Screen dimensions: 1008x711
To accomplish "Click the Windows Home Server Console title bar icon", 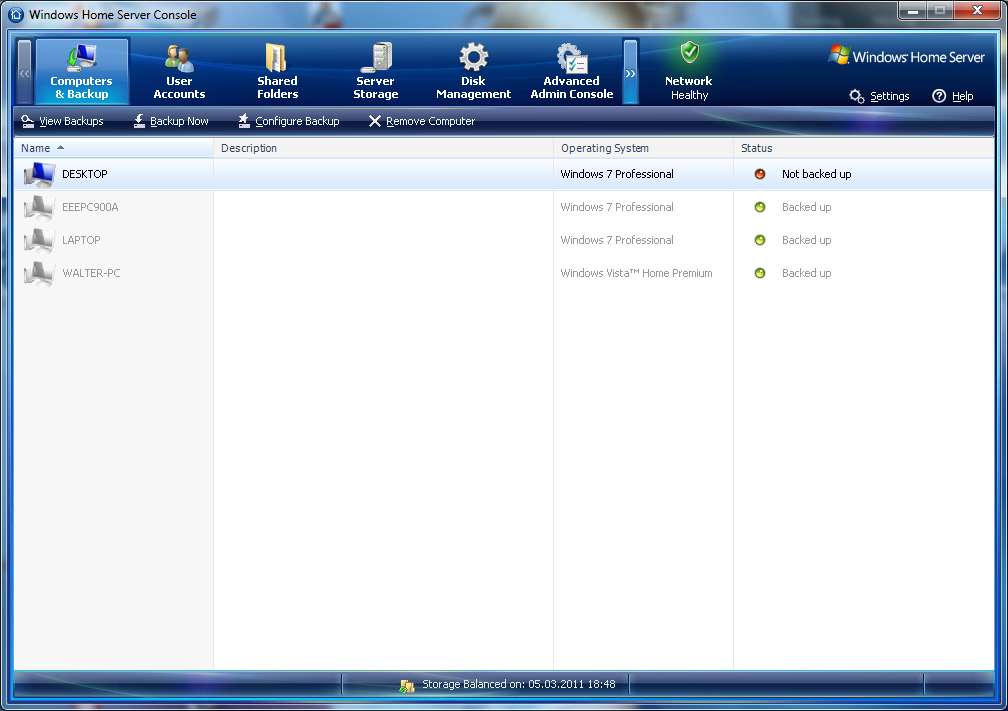I will (x=16, y=14).
